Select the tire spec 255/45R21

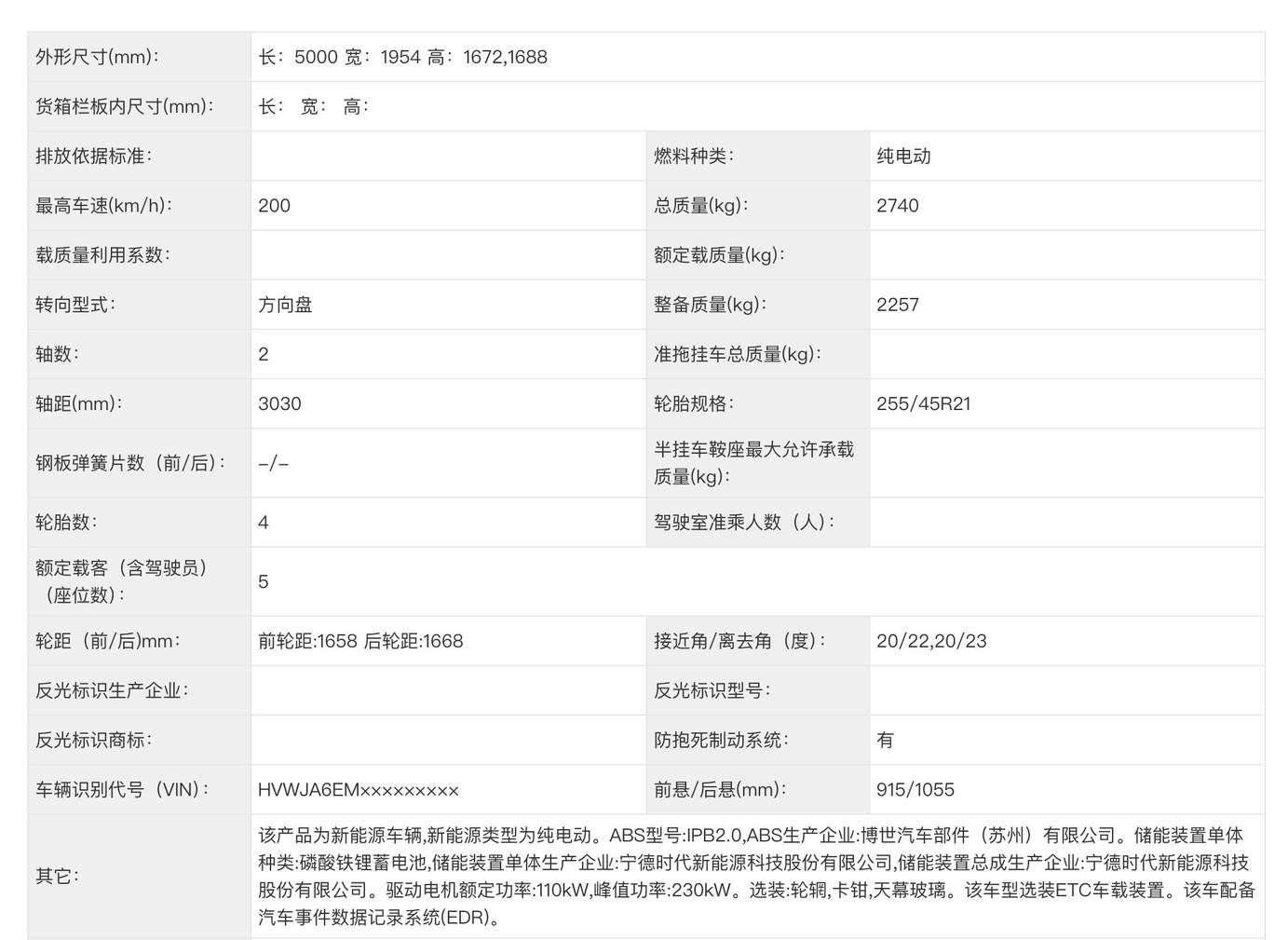[923, 403]
